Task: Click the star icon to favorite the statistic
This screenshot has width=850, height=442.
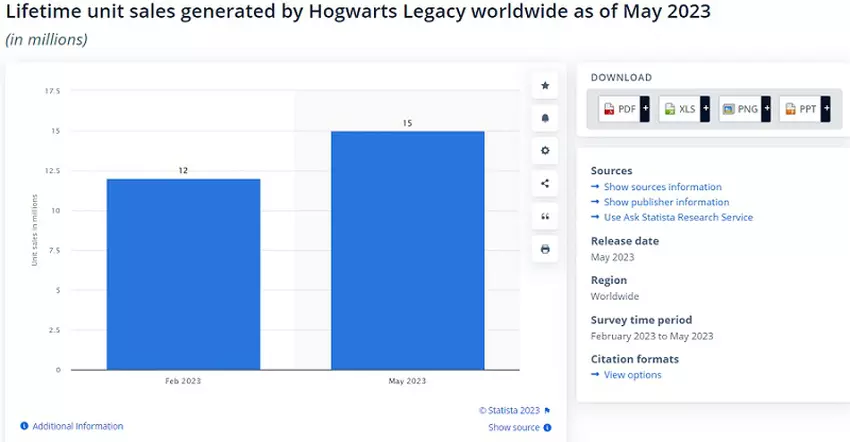Action: [545, 86]
